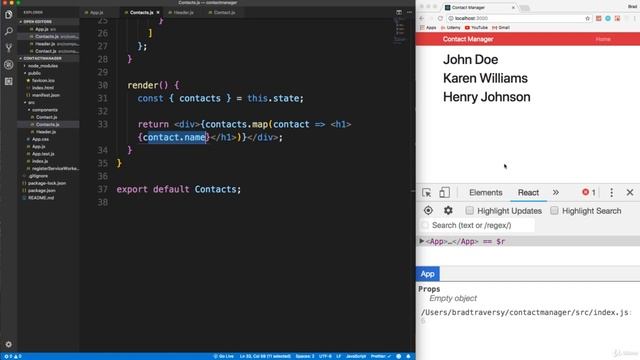Toggle the DevTools device toolbar
Image resolution: width=640 pixels, height=360 pixels.
tap(444, 193)
